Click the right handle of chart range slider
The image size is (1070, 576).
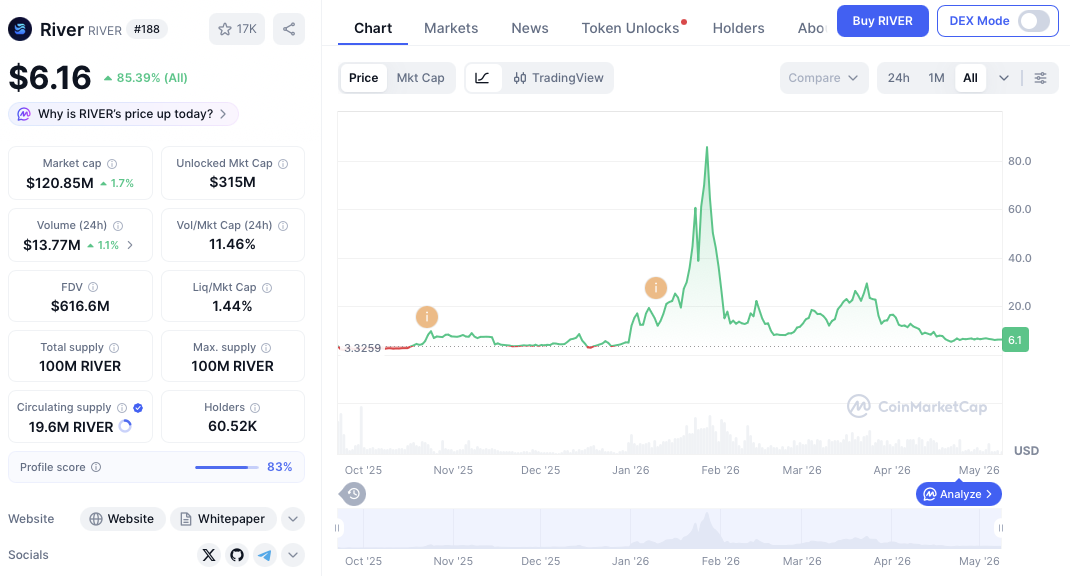point(1000,528)
